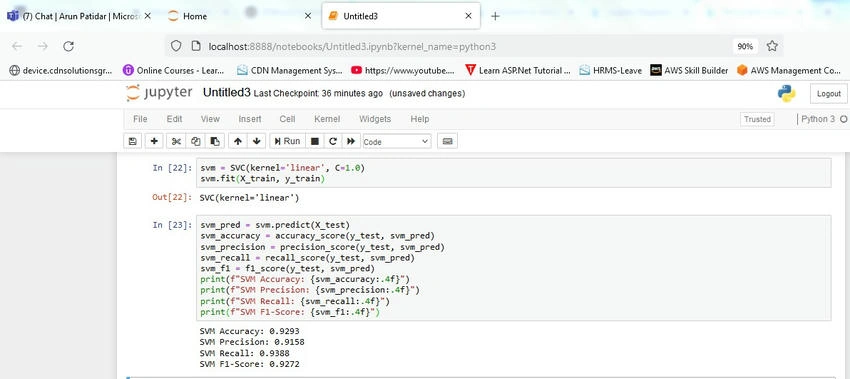Click the Logout button
The width and height of the screenshot is (850, 379).
click(828, 94)
